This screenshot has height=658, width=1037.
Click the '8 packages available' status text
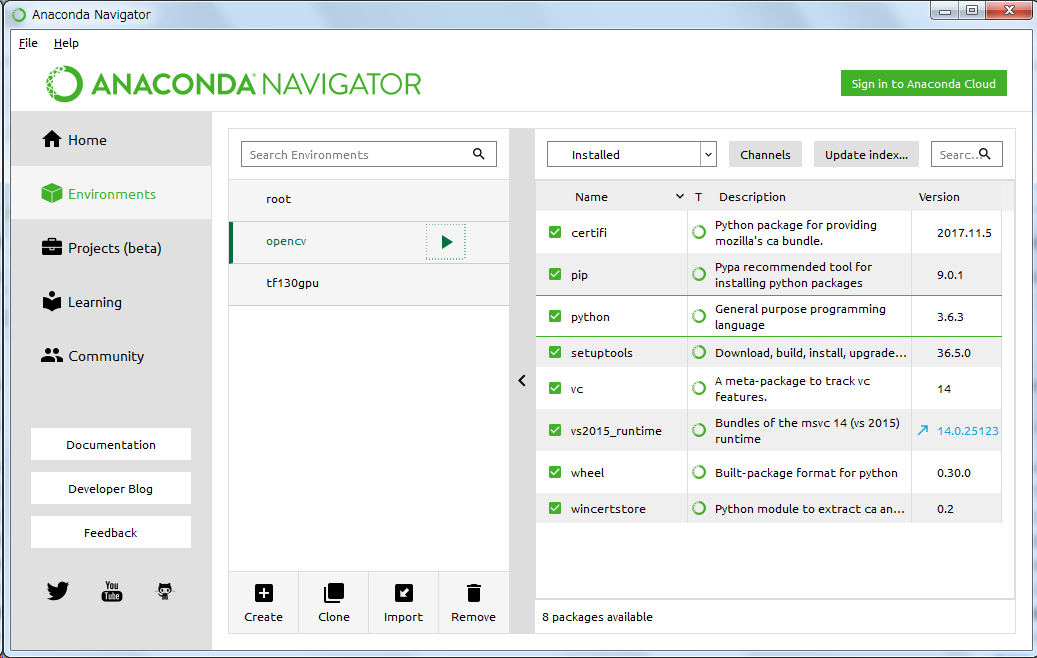coord(597,616)
